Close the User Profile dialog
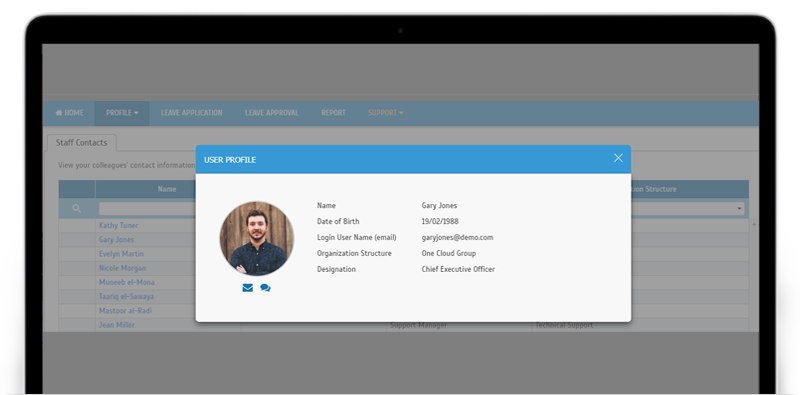800x395 pixels. tap(618, 158)
